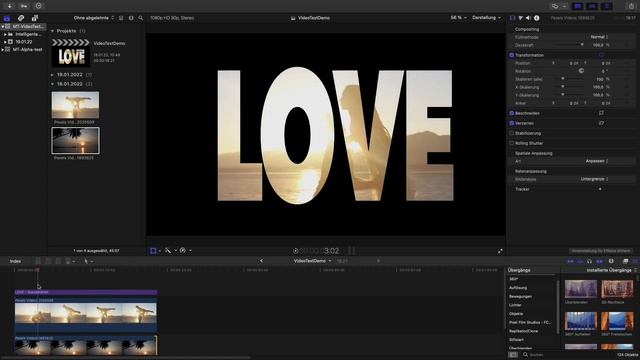
Task: Toggle the inspector panel layout button
Action: [x=607, y=6]
